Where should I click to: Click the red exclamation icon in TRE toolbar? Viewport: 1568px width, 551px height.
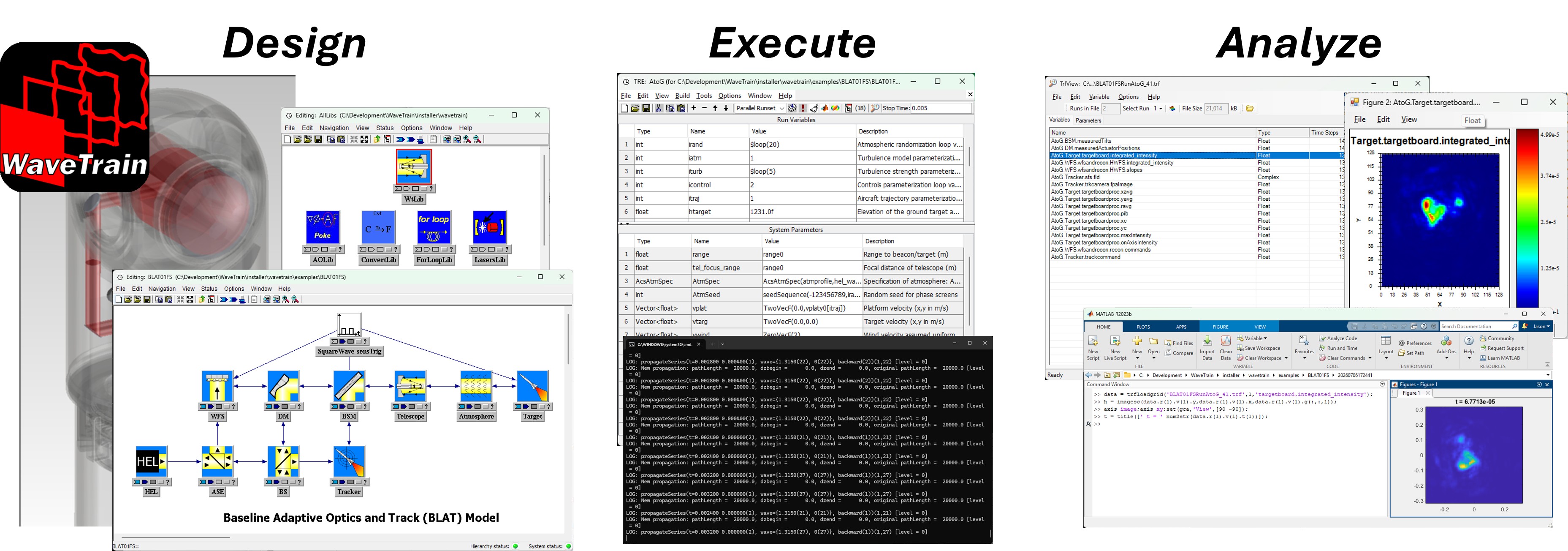(x=803, y=109)
